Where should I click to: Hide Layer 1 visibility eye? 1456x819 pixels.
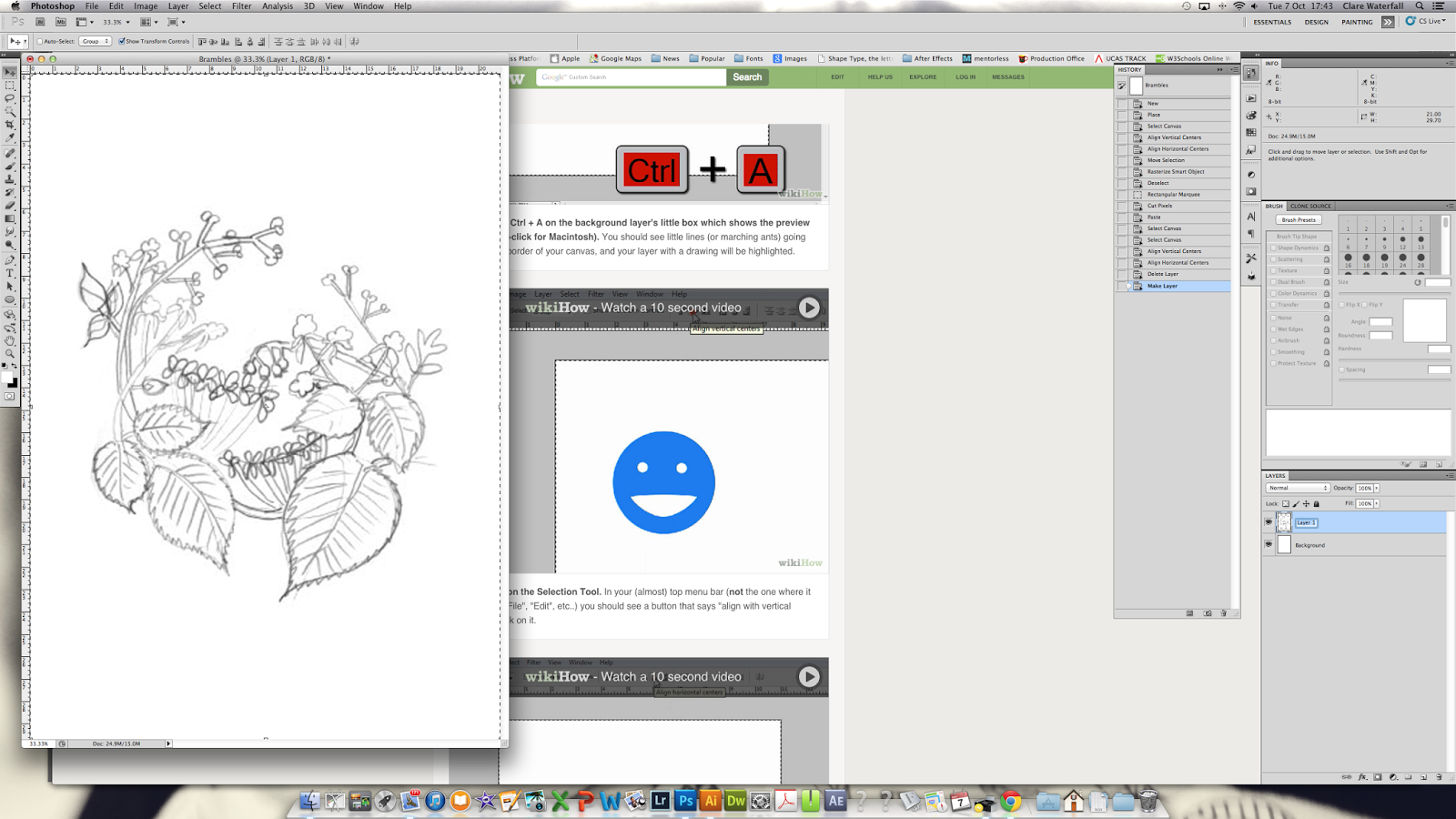coord(1269,522)
